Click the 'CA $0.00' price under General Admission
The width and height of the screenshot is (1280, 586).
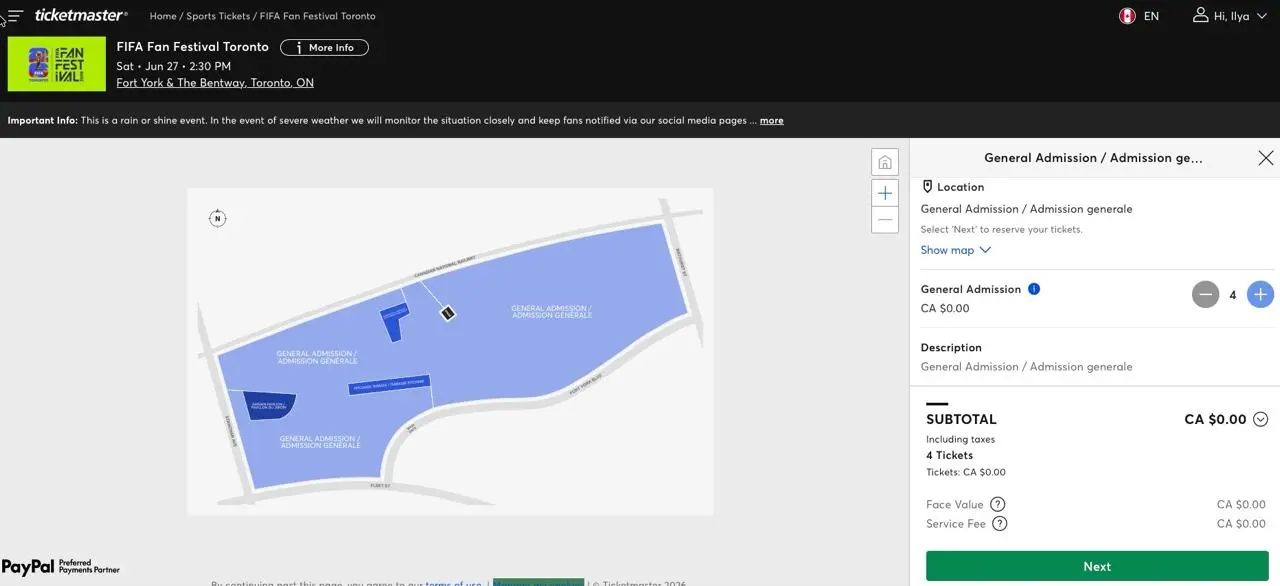[945, 308]
